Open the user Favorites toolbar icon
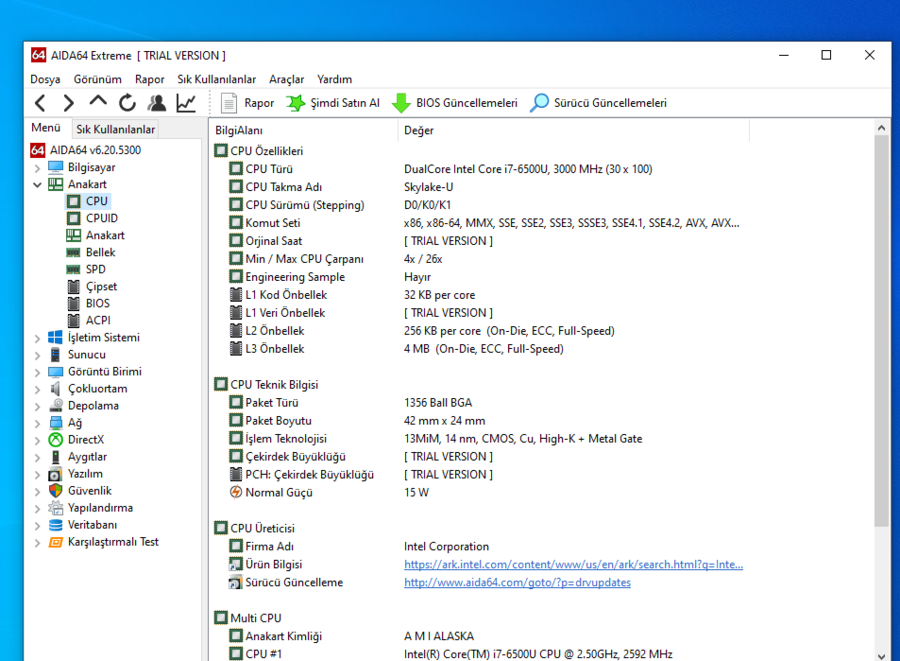The height and width of the screenshot is (661, 900). (157, 103)
